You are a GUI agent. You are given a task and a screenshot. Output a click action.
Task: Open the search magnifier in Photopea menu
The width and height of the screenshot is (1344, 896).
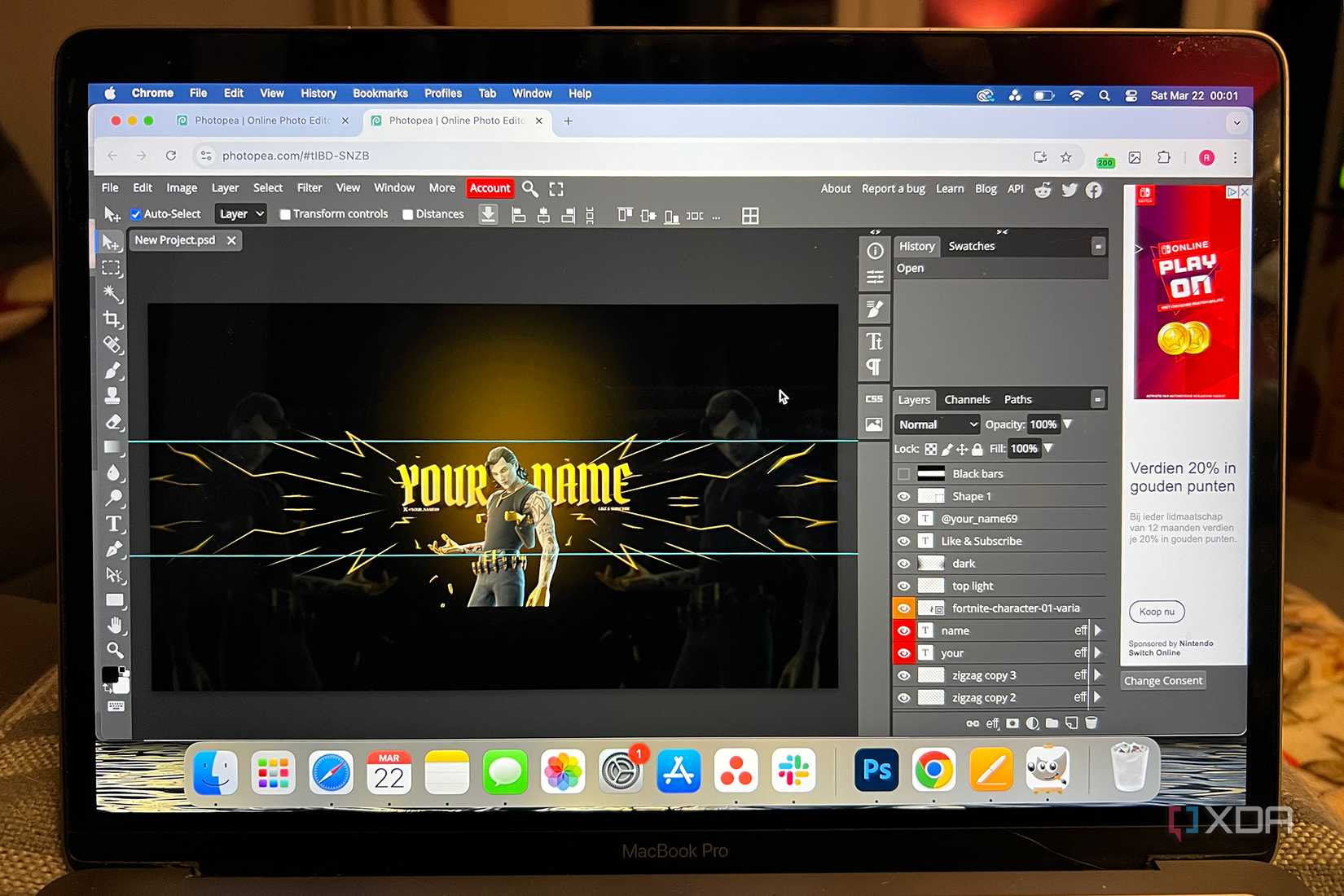coord(529,189)
